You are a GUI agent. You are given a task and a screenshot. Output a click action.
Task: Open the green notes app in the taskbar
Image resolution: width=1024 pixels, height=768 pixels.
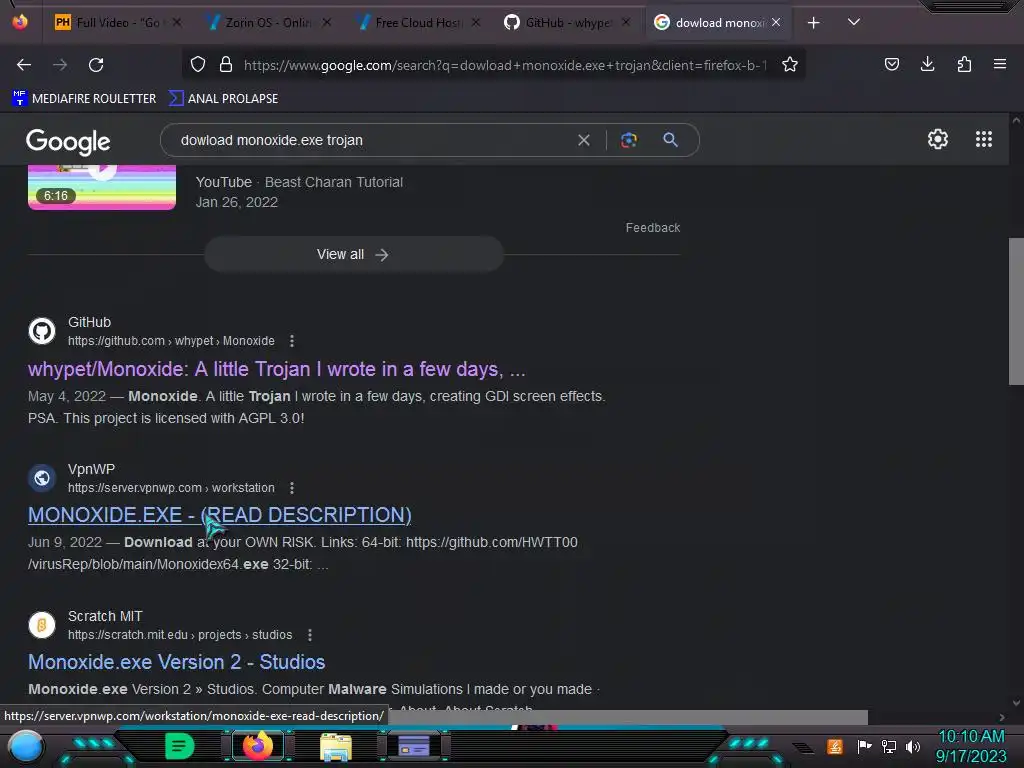(x=179, y=746)
